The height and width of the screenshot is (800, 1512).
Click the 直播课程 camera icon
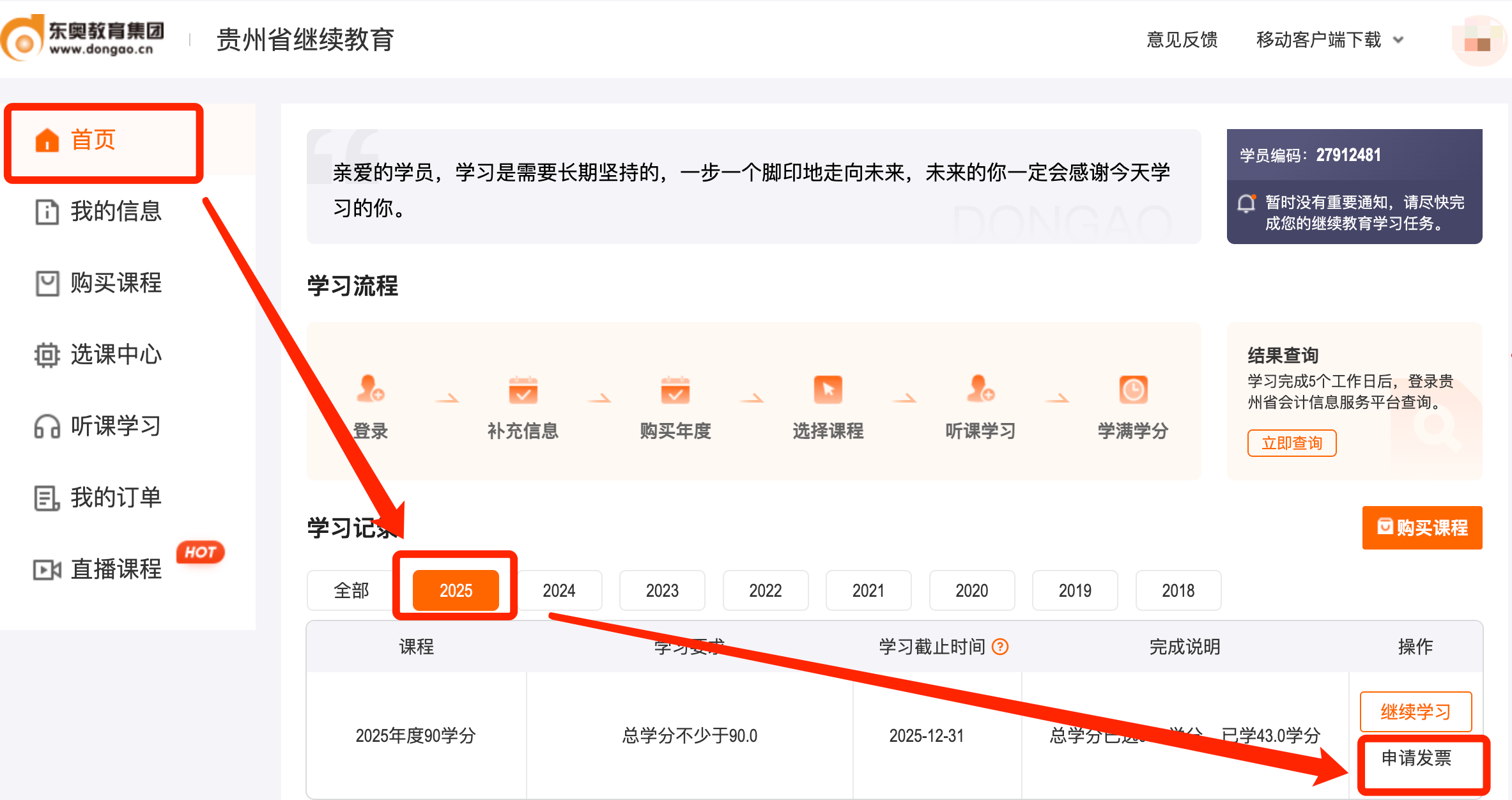(47, 569)
